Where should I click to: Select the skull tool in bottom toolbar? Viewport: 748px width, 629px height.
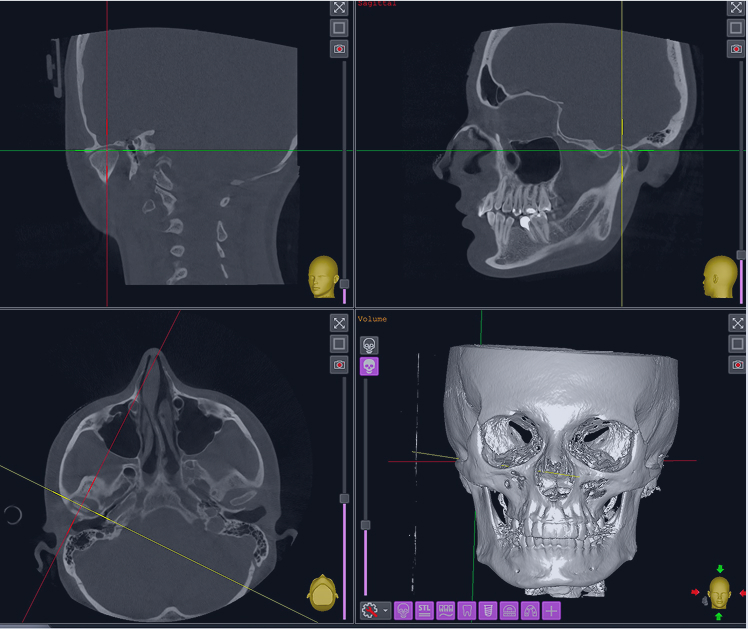tap(404, 610)
